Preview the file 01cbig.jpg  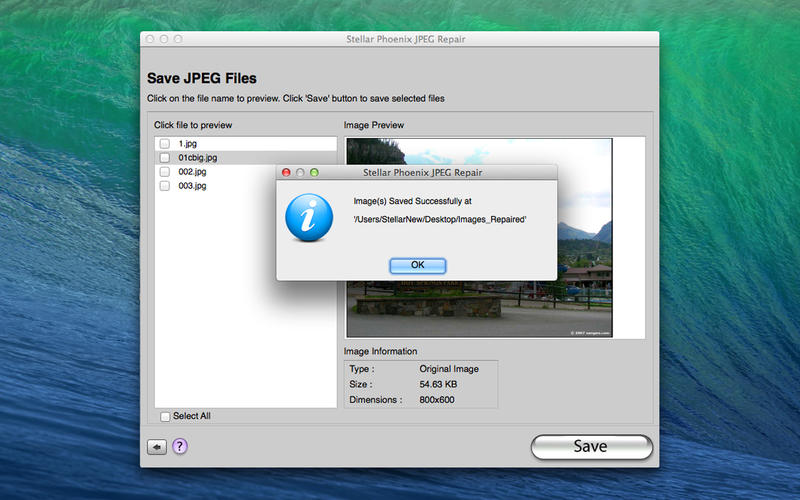click(197, 158)
